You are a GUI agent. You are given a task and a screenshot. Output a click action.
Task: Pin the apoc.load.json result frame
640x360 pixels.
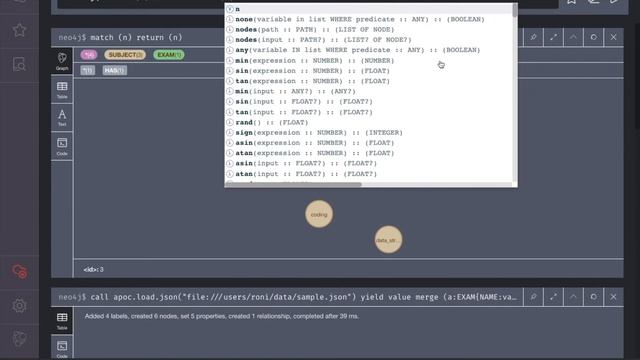533,297
